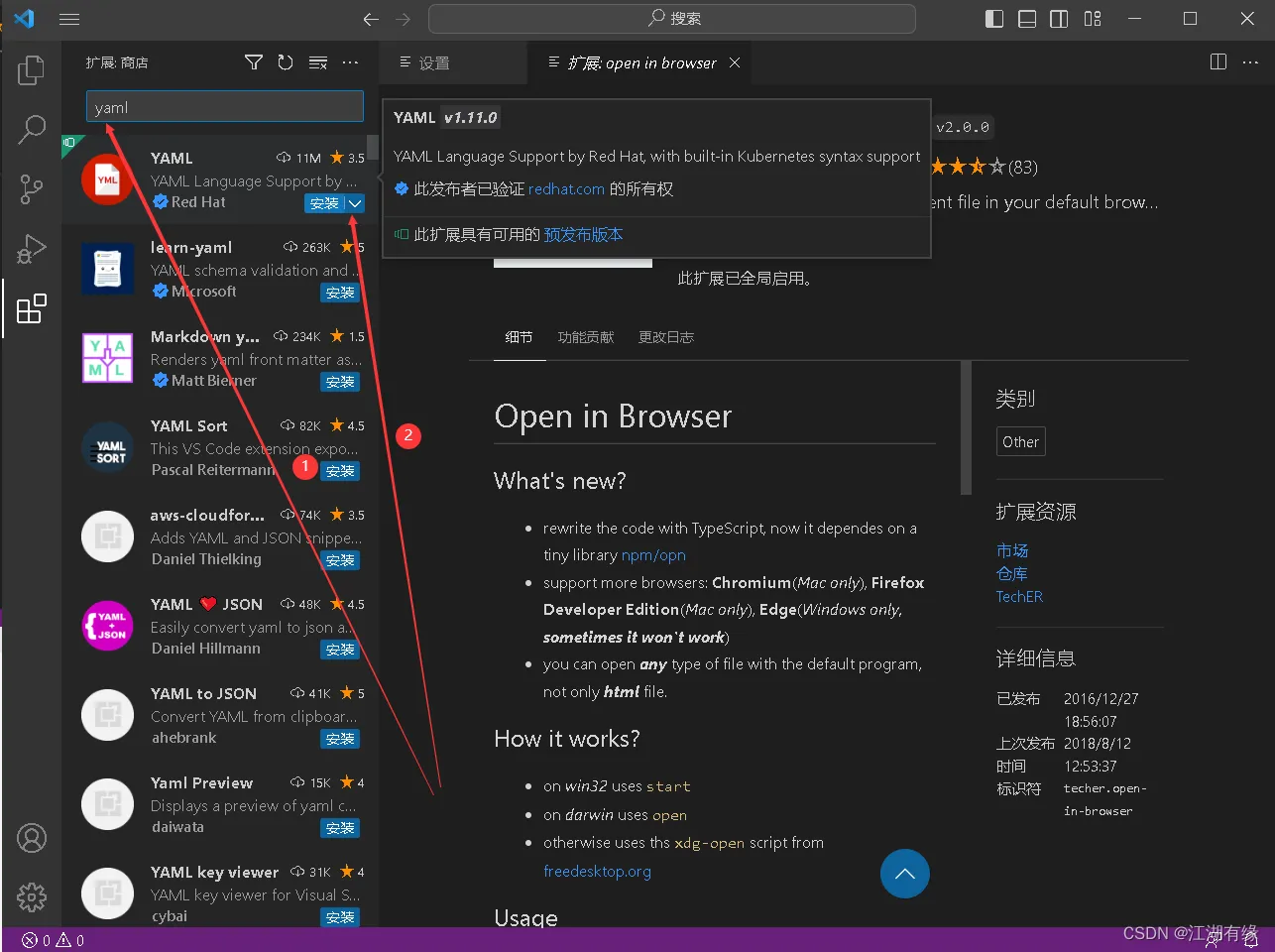Screen dimensions: 1275x952
Task: Toggle secondary side bar layout icon
Action: coord(1059,19)
